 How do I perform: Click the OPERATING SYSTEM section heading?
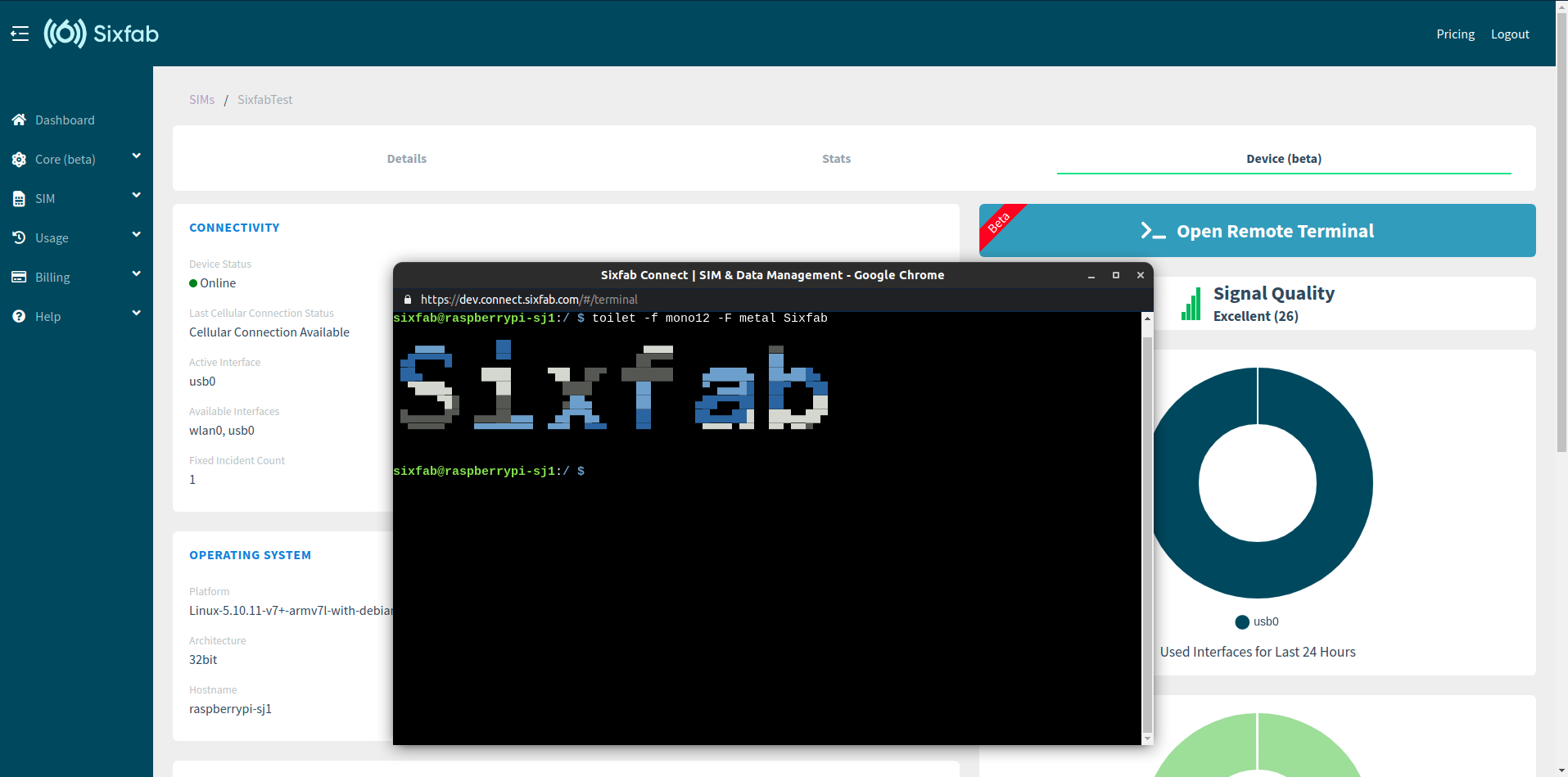point(251,555)
